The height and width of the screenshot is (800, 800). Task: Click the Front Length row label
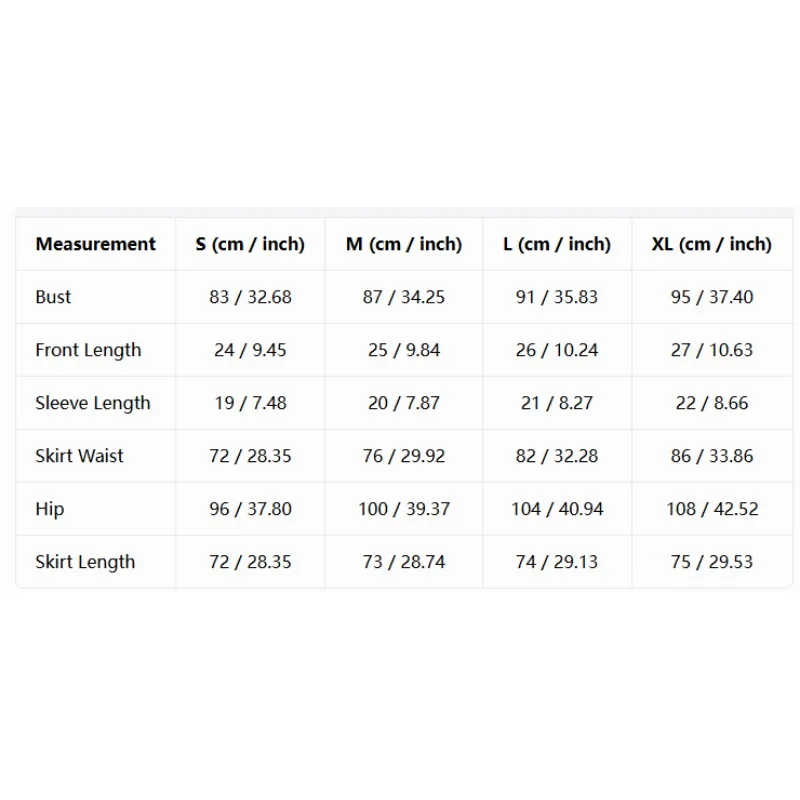point(88,350)
